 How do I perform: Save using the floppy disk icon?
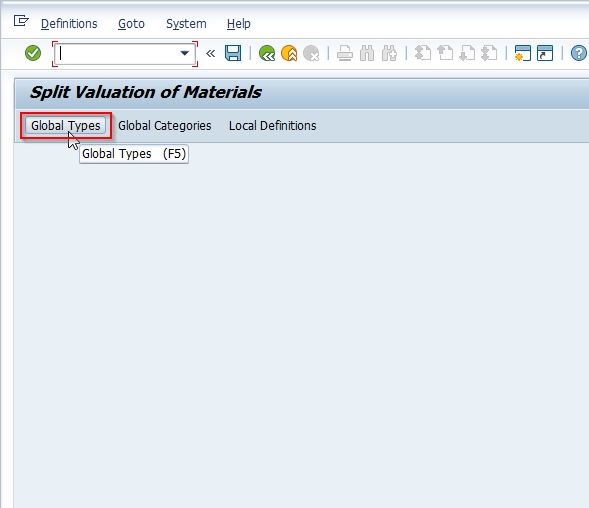click(233, 53)
